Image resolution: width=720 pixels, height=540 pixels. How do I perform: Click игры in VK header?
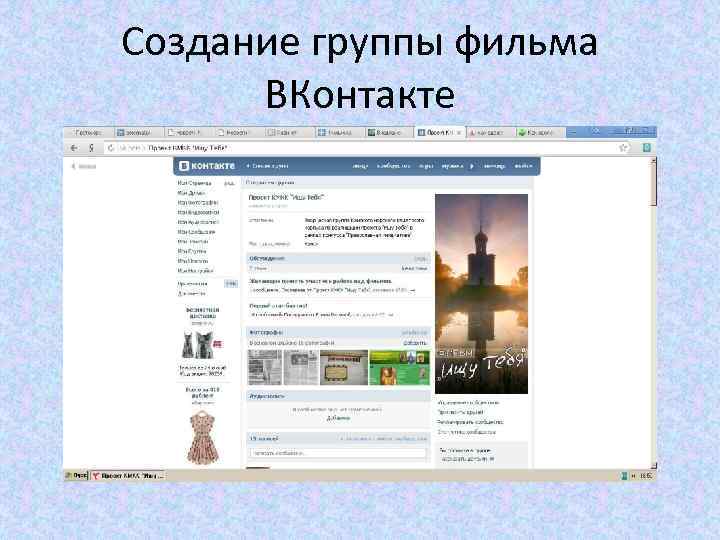[426, 166]
